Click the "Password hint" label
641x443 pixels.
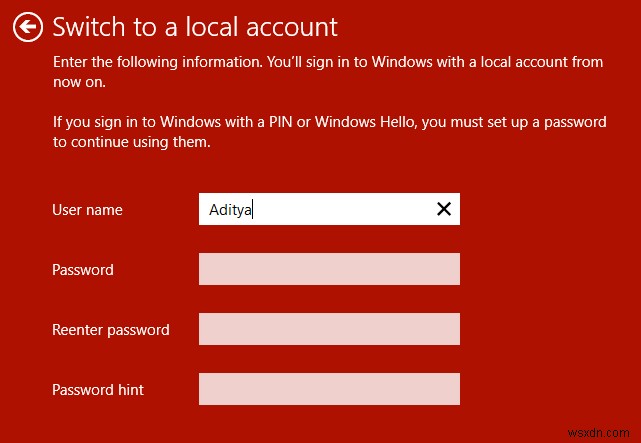point(98,390)
